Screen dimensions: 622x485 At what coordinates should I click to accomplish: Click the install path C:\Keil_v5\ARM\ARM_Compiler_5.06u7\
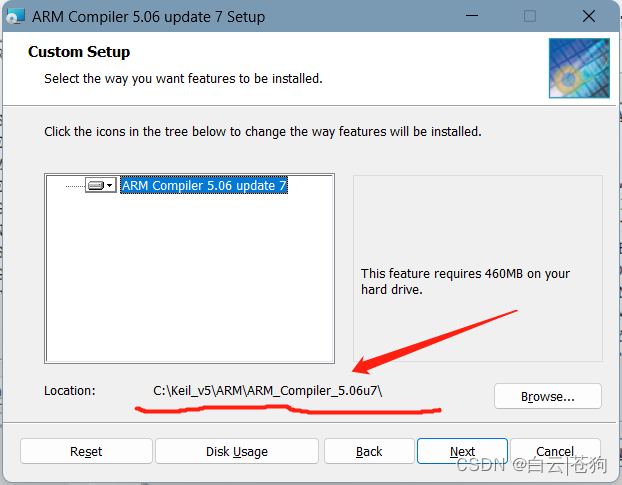coord(267,391)
